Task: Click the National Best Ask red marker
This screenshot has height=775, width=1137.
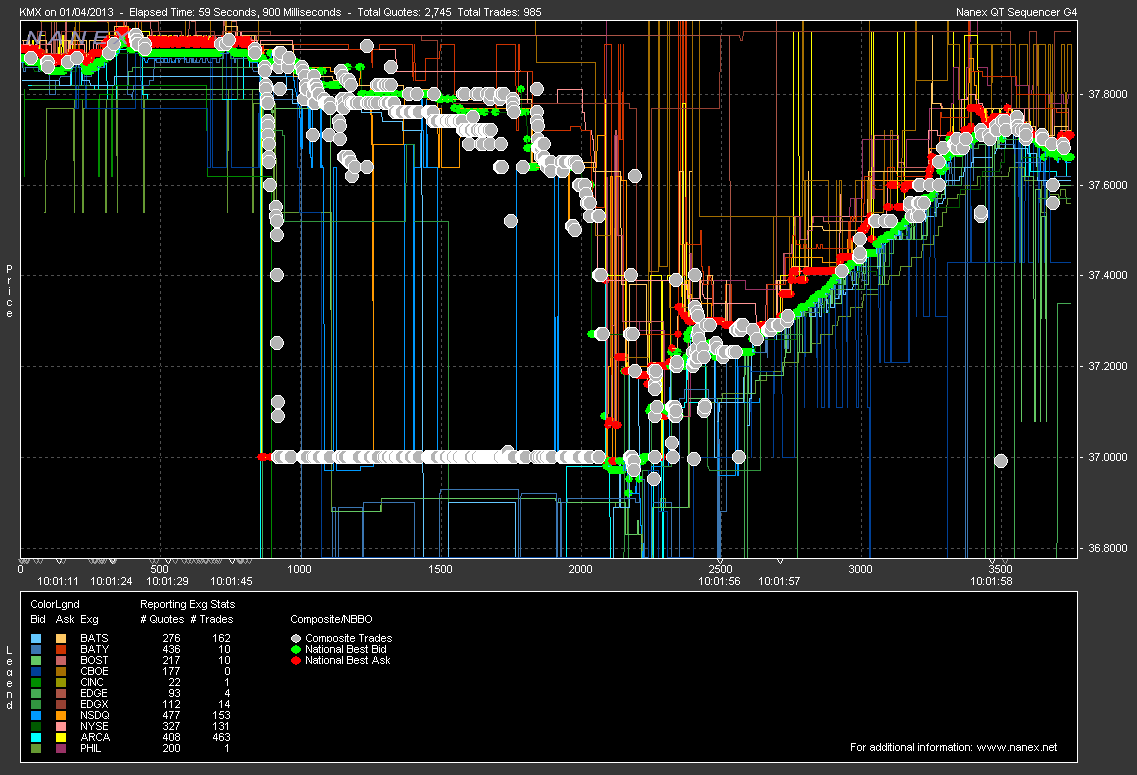Action: click(x=296, y=660)
